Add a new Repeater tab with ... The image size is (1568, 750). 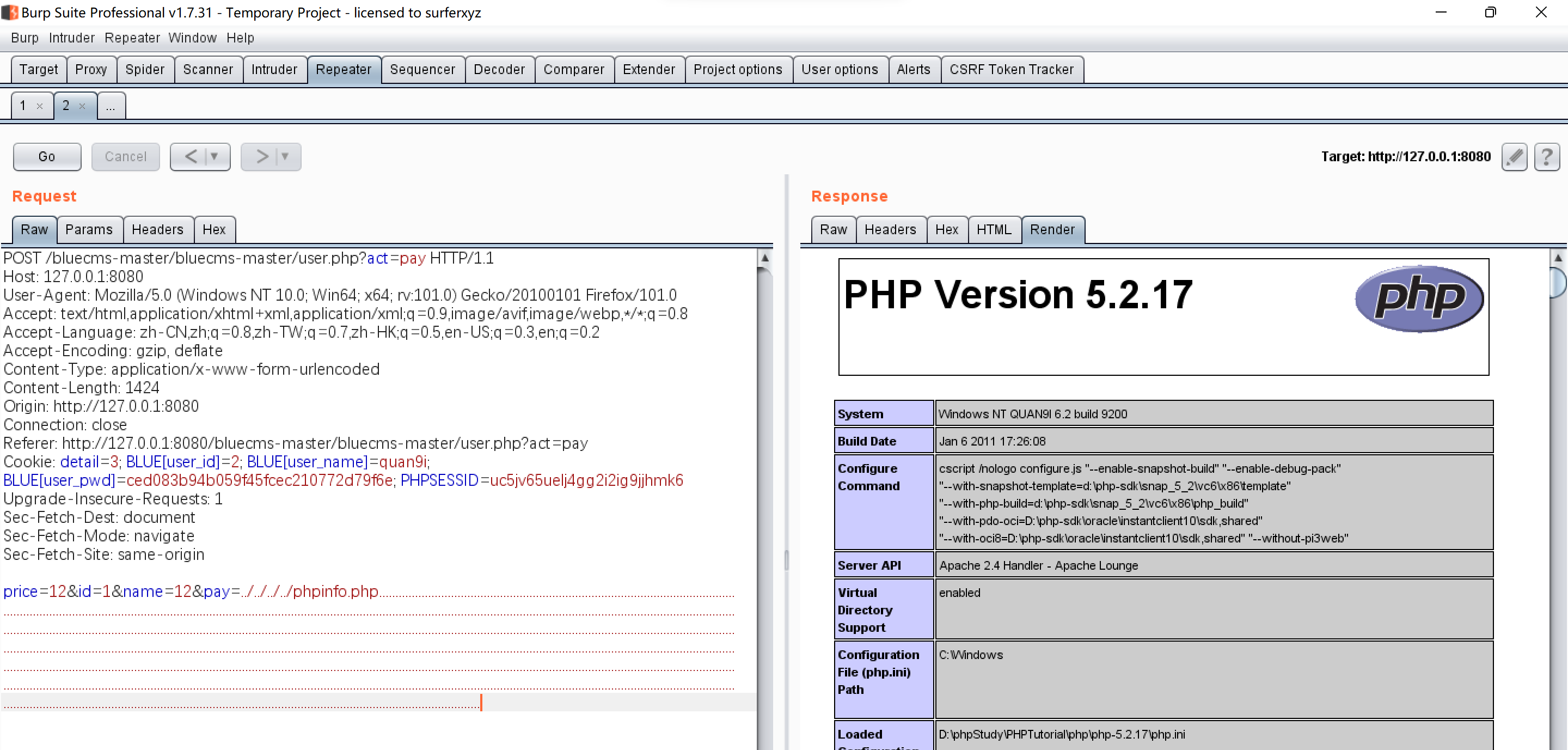(111, 106)
